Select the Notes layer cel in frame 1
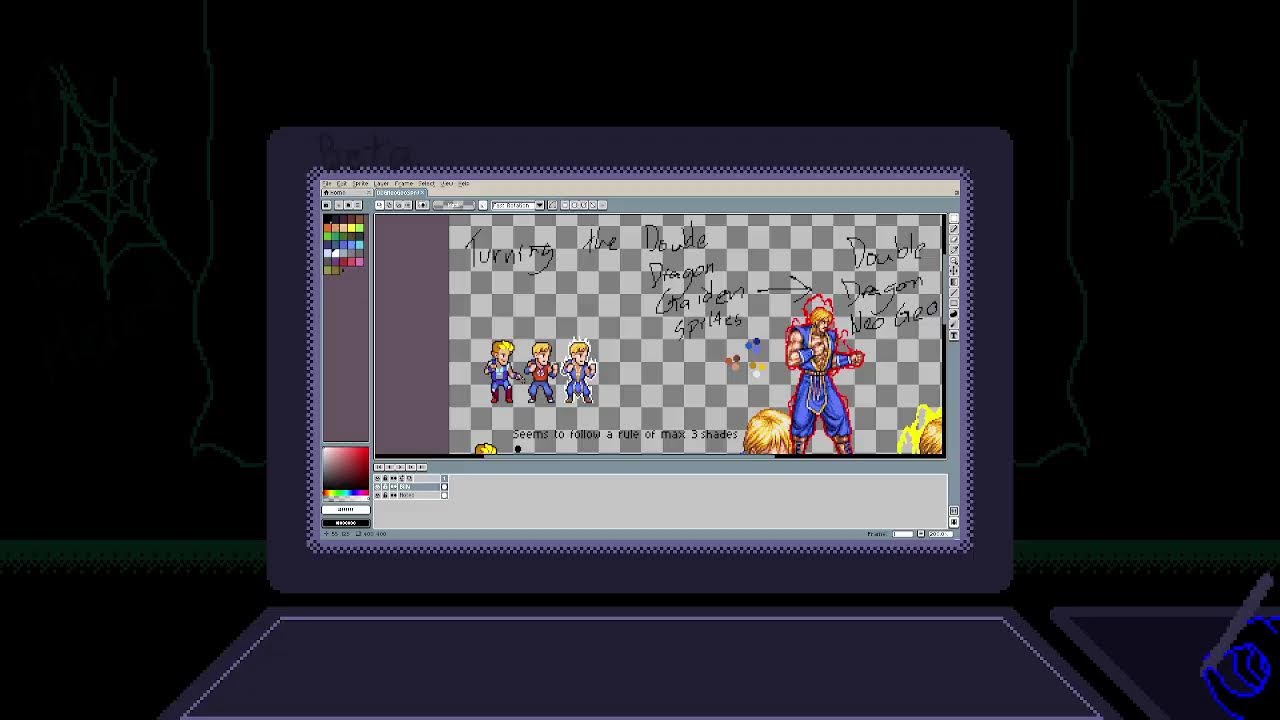 (444, 495)
